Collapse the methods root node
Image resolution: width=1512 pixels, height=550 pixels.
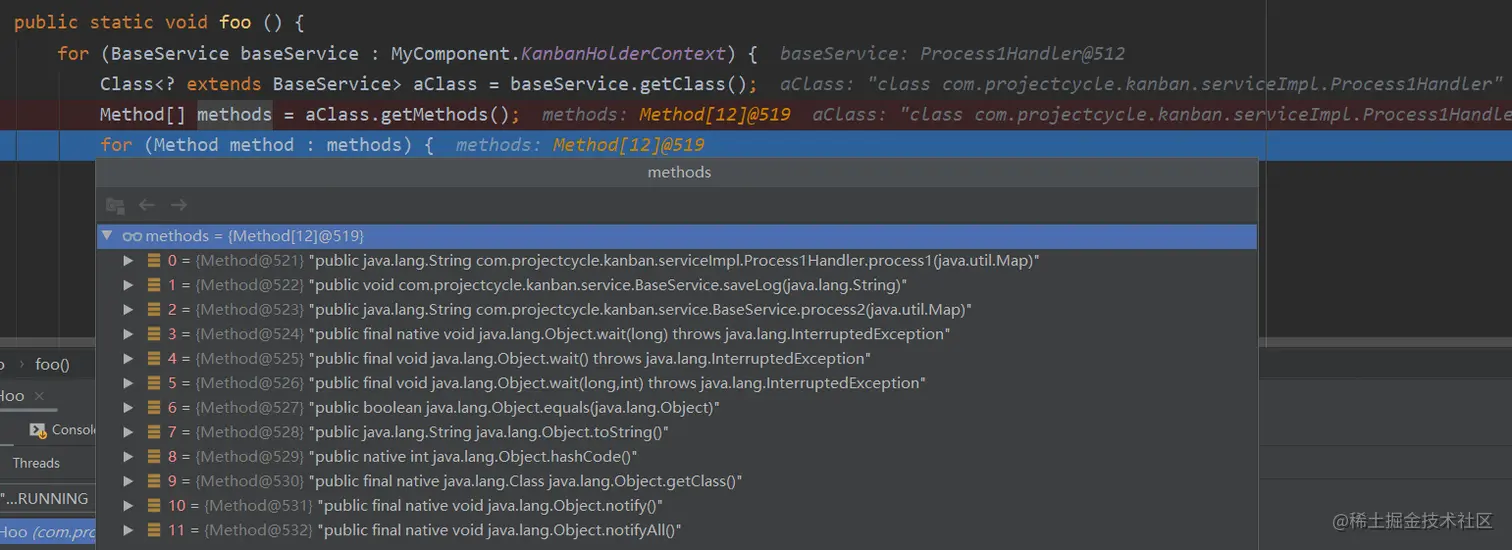[x=107, y=236]
